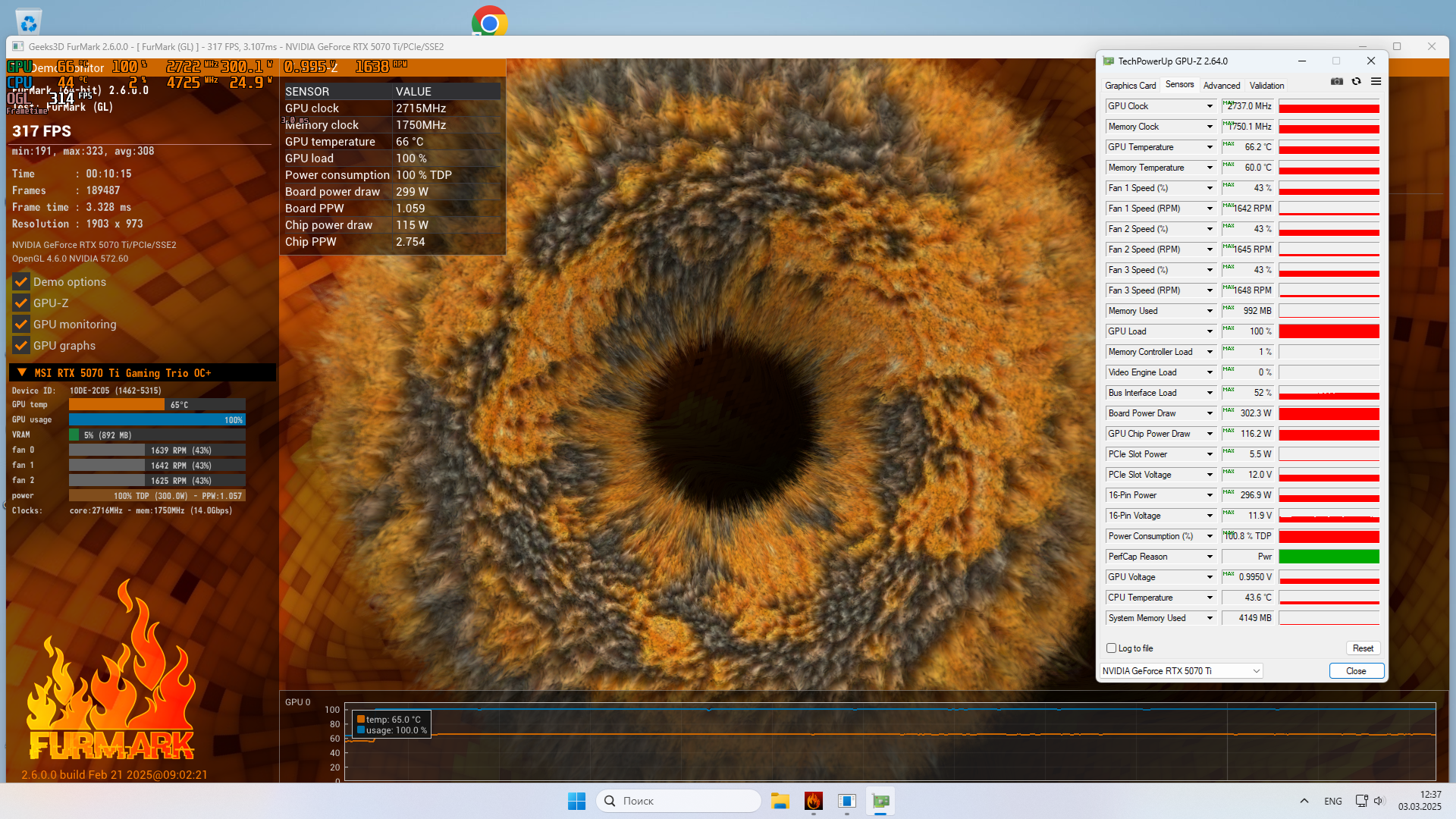The image size is (1456, 819).
Task: Uncheck the Demo options checkbox
Action: point(21,281)
